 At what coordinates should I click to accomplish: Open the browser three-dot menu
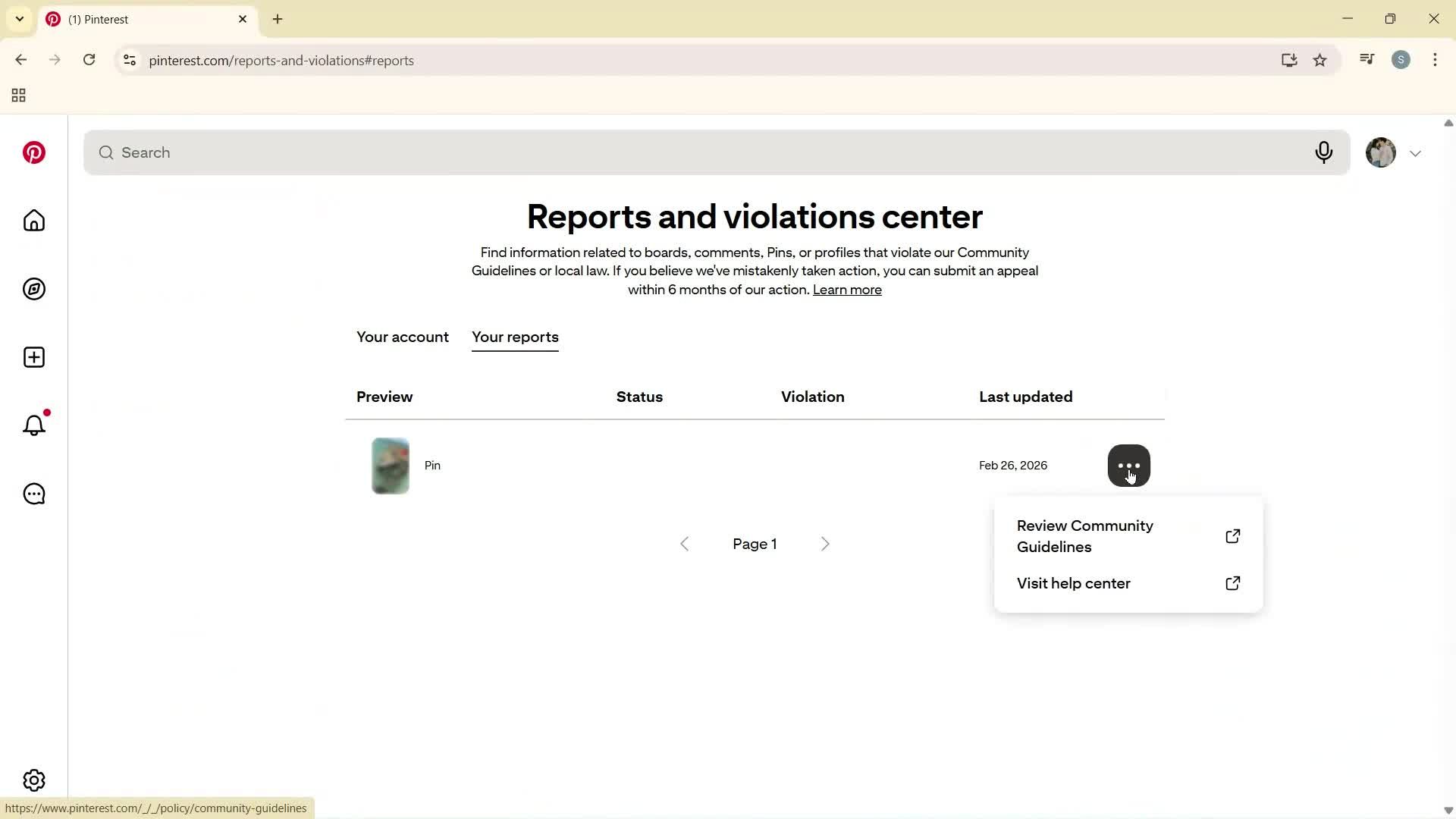pyautogui.click(x=1435, y=60)
